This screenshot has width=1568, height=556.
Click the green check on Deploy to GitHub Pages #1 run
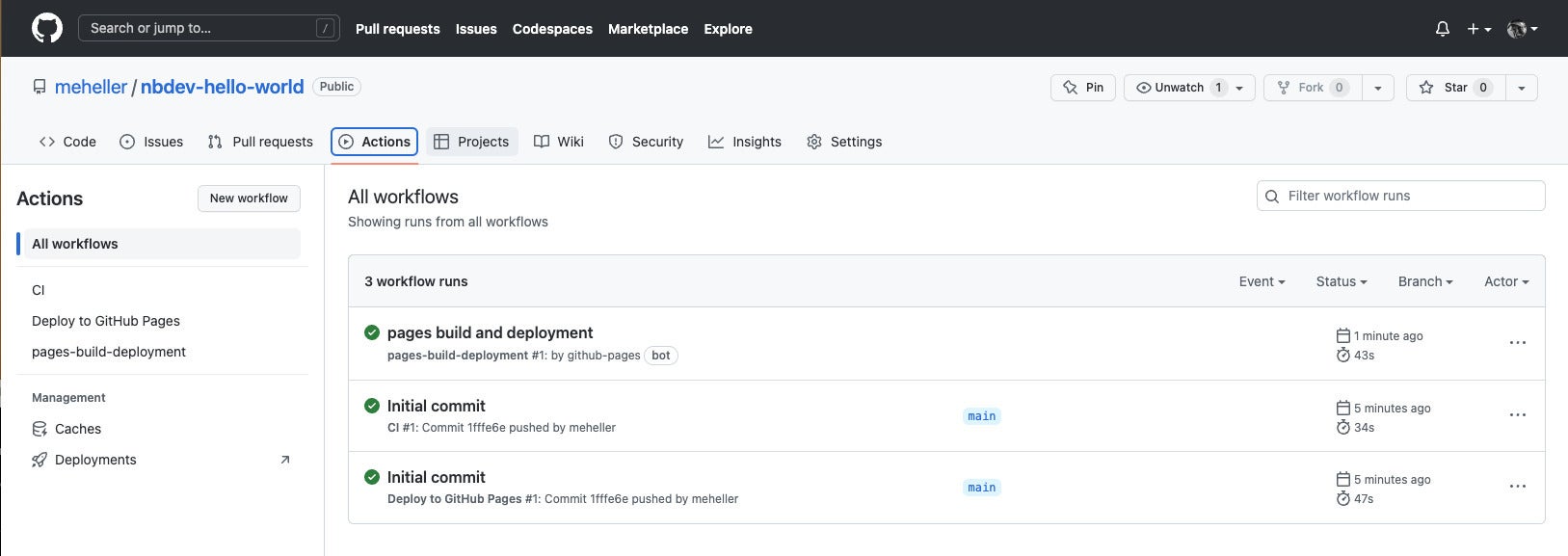tap(372, 477)
